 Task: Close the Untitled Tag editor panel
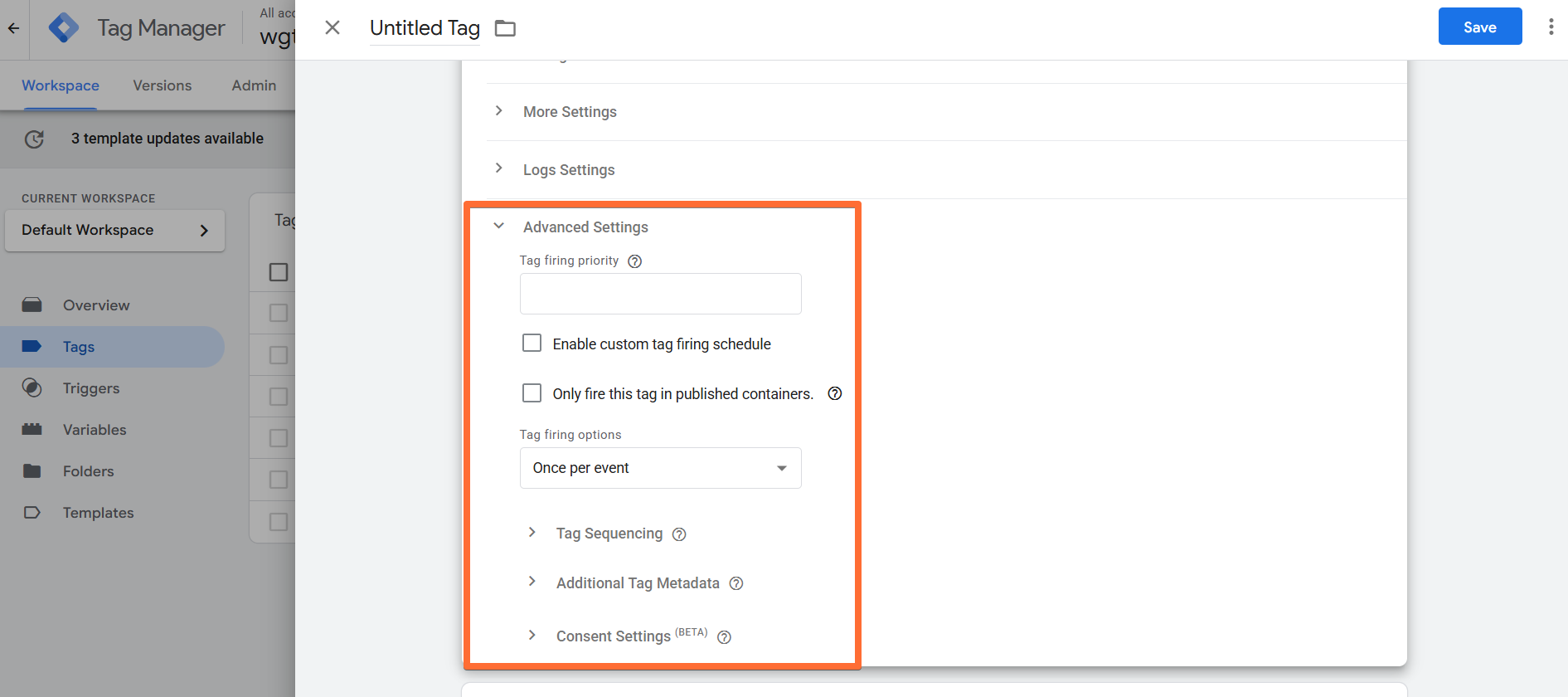pyautogui.click(x=333, y=28)
